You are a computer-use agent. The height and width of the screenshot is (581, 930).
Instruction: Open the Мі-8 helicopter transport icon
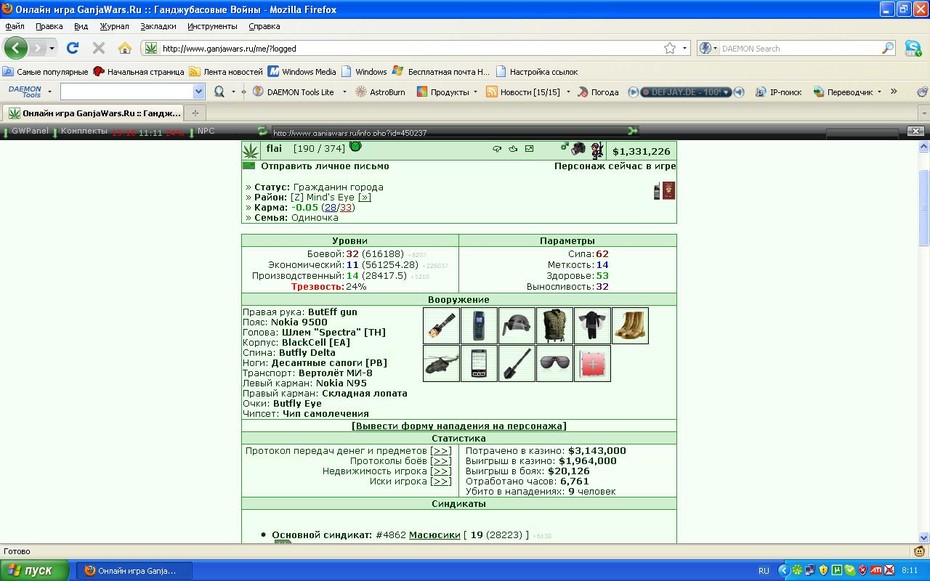click(441, 363)
